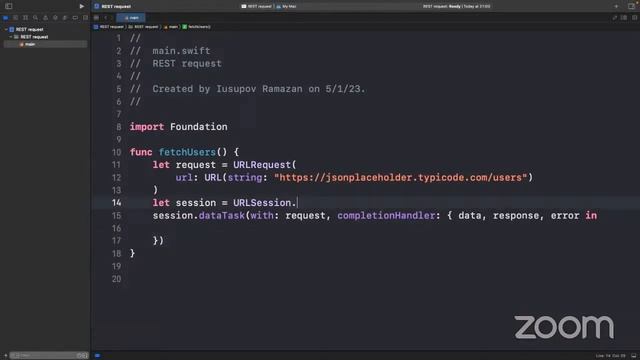Open the source control navigator
Viewport: 640px width, 360px height.
16,18
